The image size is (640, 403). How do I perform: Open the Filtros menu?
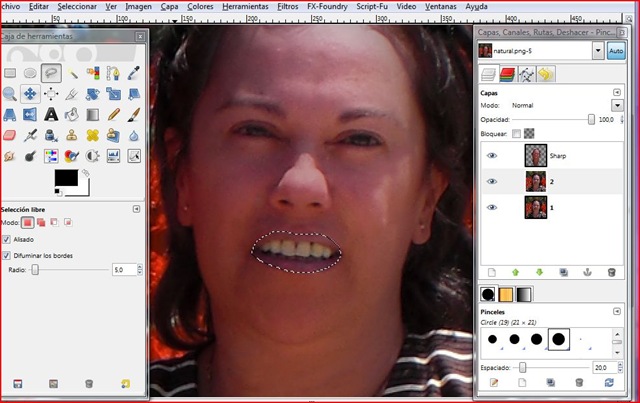[x=288, y=7]
